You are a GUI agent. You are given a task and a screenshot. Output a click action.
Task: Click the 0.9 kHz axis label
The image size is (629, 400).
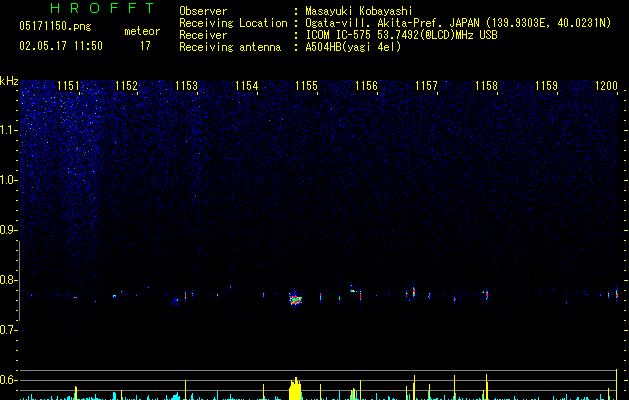pyautogui.click(x=8, y=230)
